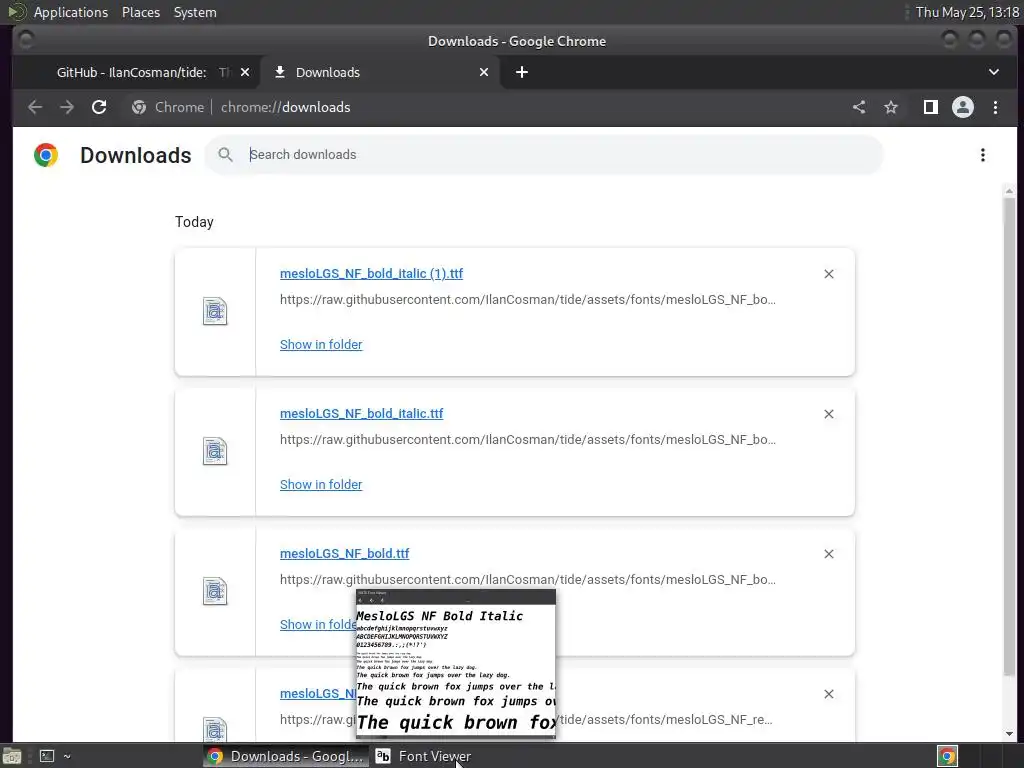
Task: Share this page via the share icon
Action: pyautogui.click(x=859, y=107)
